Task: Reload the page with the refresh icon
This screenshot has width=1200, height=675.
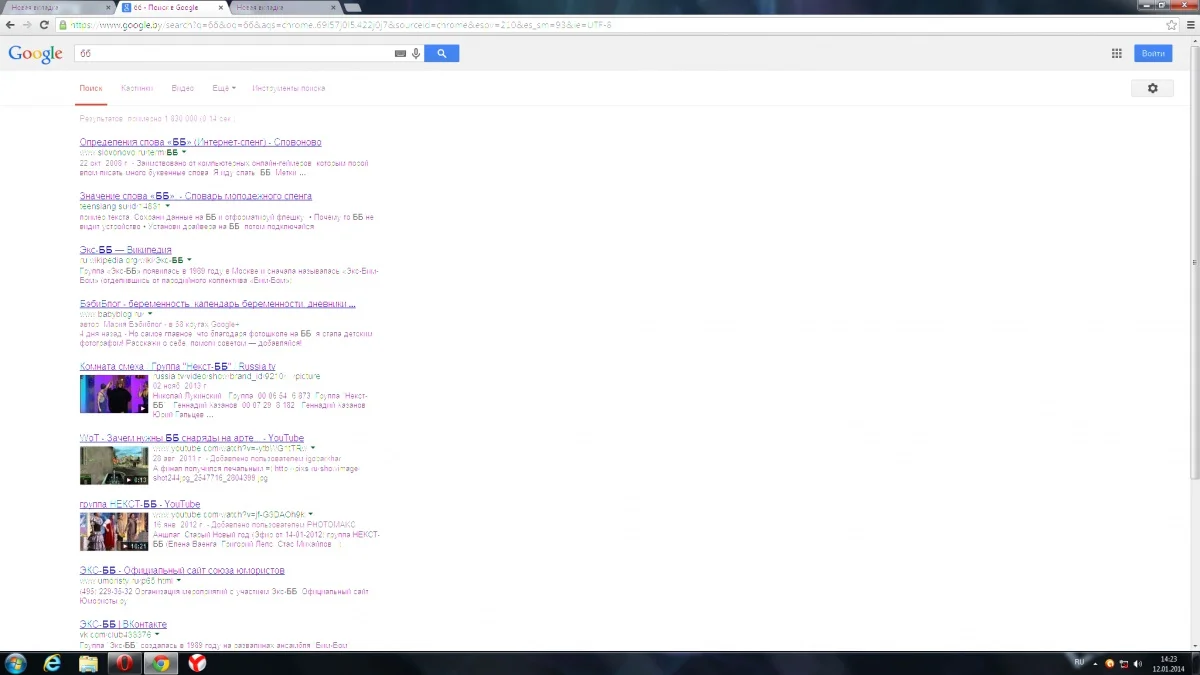Action: [44, 24]
